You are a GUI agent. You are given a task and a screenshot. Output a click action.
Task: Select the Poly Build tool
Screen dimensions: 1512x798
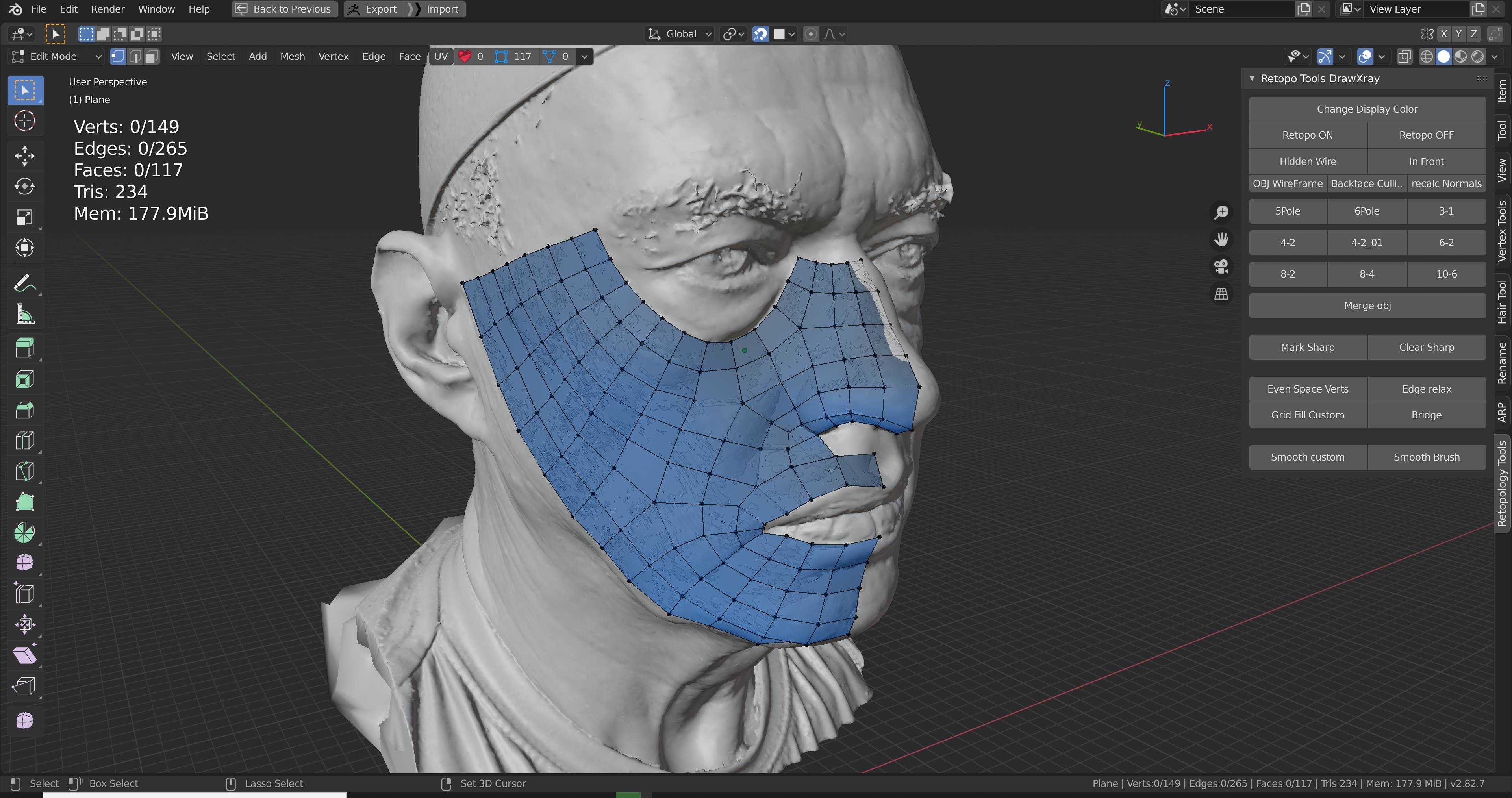pyautogui.click(x=25, y=502)
